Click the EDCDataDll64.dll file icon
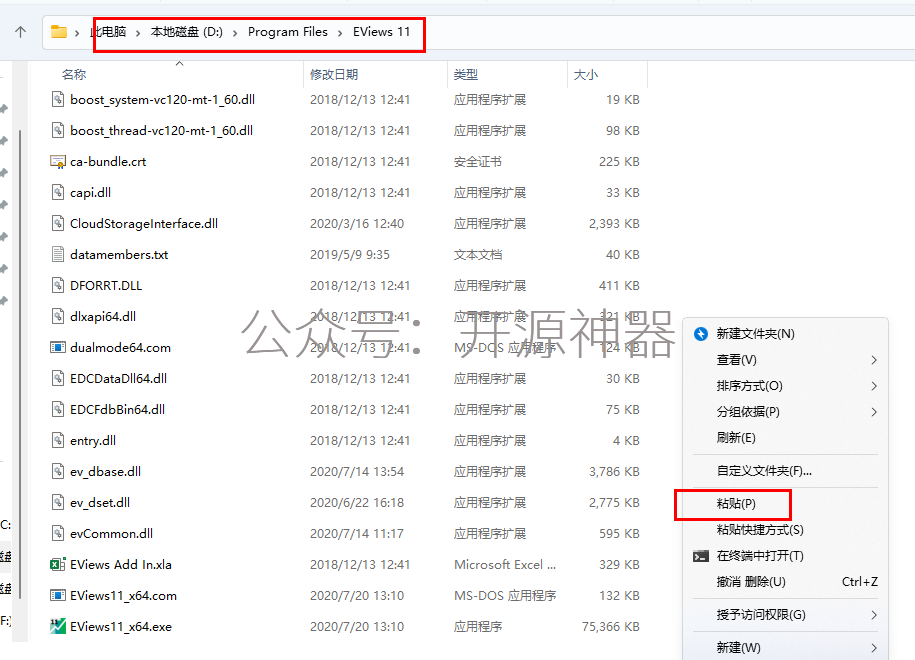Viewport: 915px width, 660px height. point(58,378)
